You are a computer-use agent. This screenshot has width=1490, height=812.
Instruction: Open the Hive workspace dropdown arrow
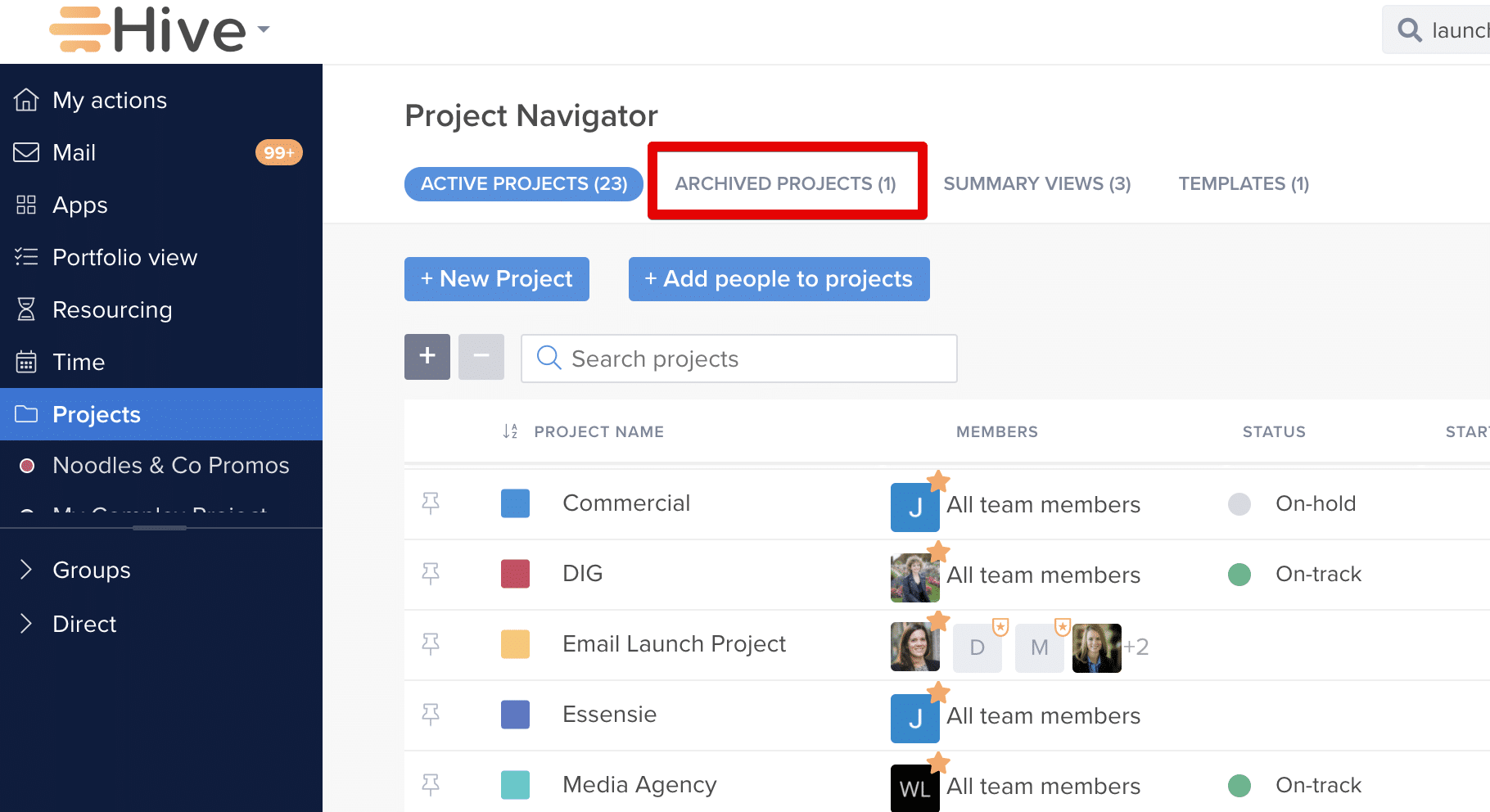(x=264, y=29)
